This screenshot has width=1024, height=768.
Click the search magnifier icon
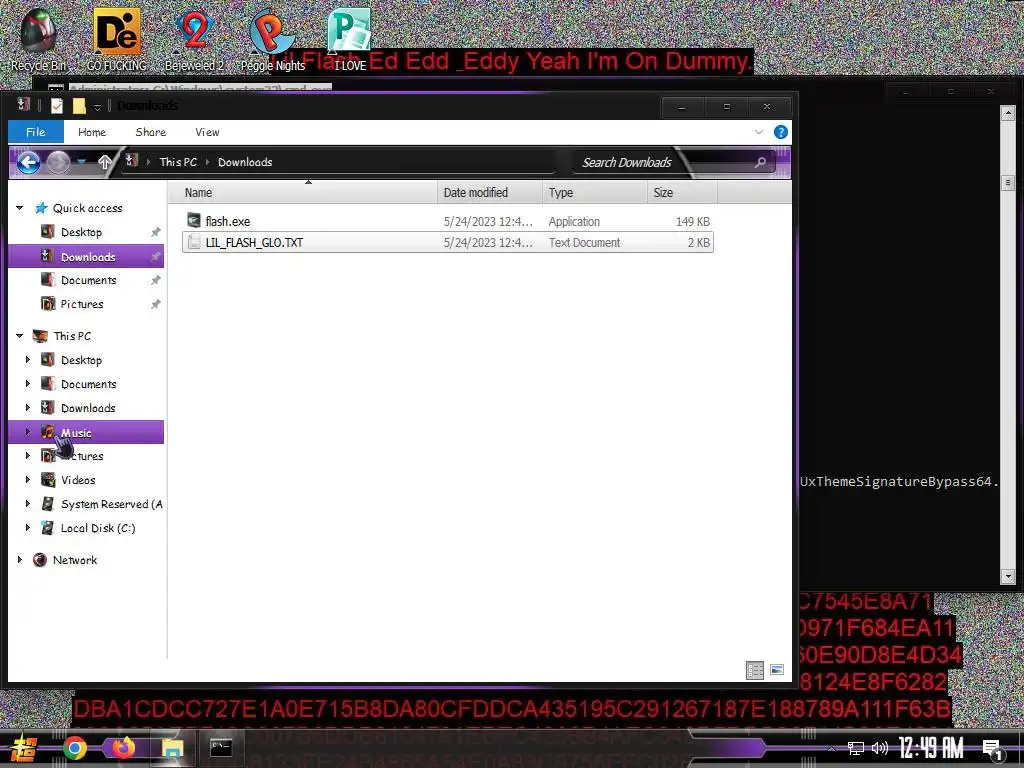(760, 162)
